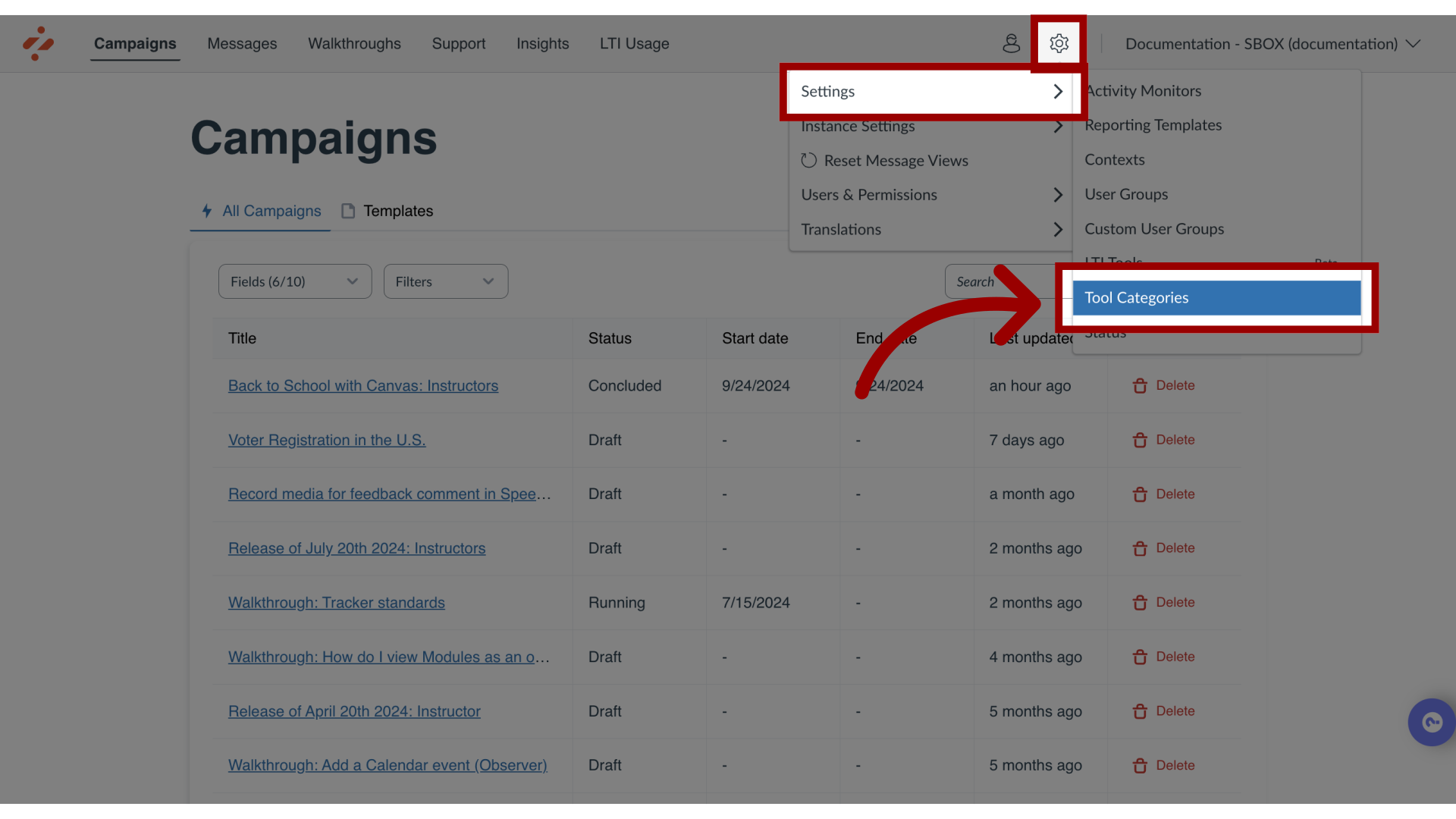The width and height of the screenshot is (1456, 819).
Task: Click the Reset Message Views refresh icon
Action: [808, 161]
